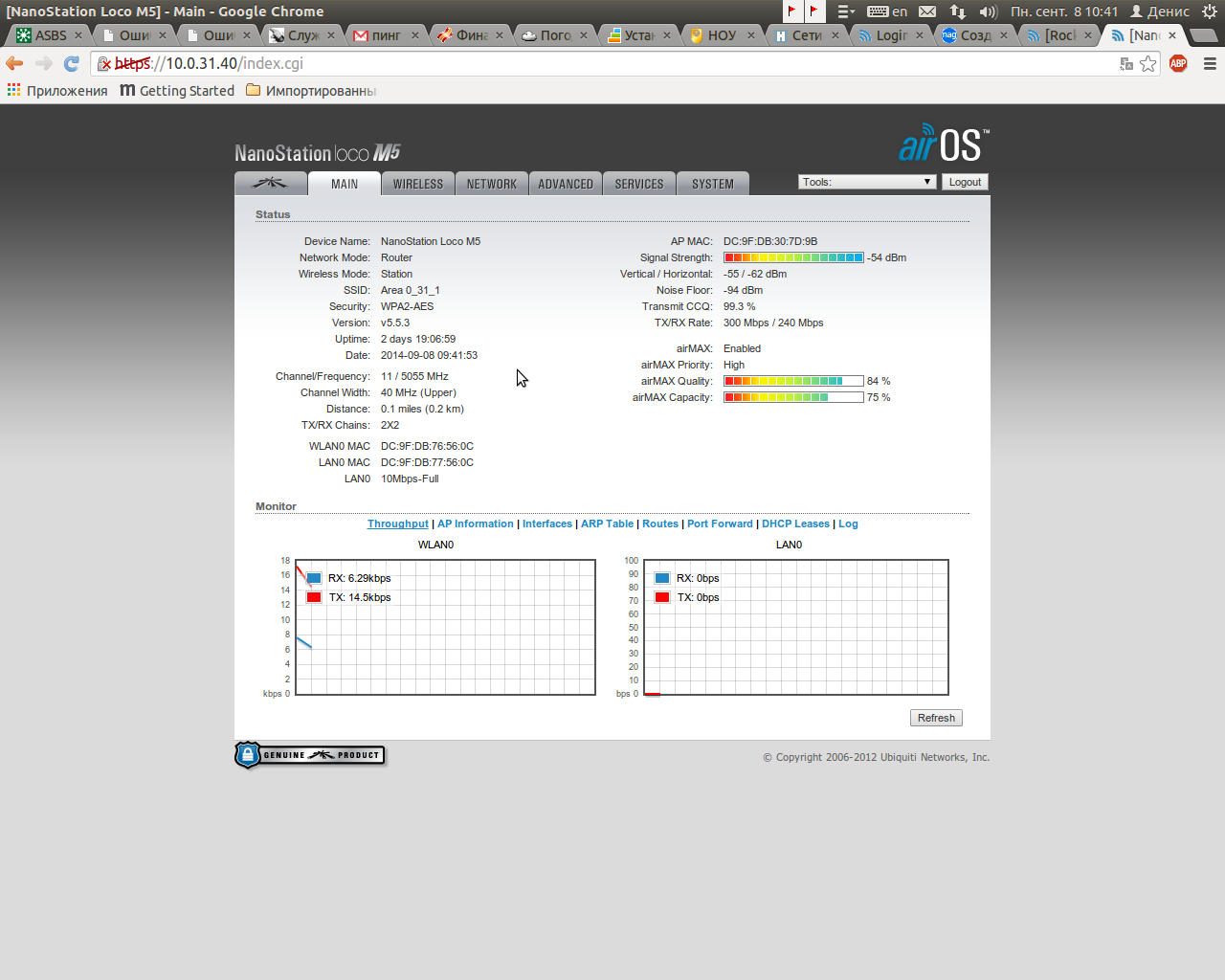1225x980 pixels.
Task: Switch to the Сети browser tab
Action: click(807, 35)
